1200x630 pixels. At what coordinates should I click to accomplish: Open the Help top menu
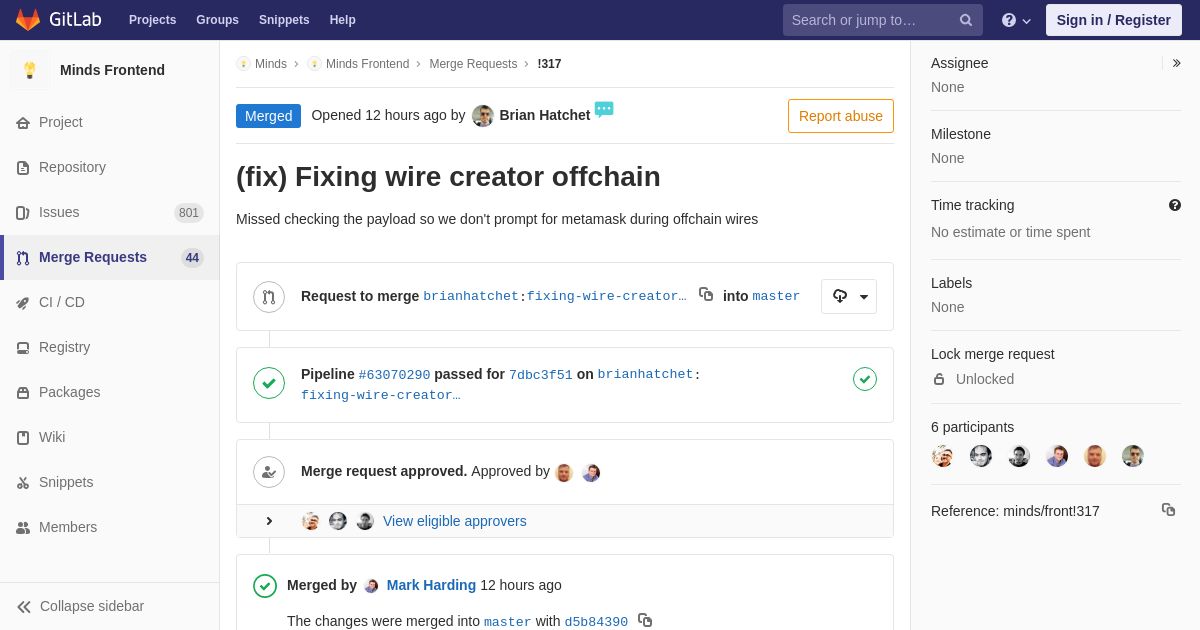[x=343, y=20]
